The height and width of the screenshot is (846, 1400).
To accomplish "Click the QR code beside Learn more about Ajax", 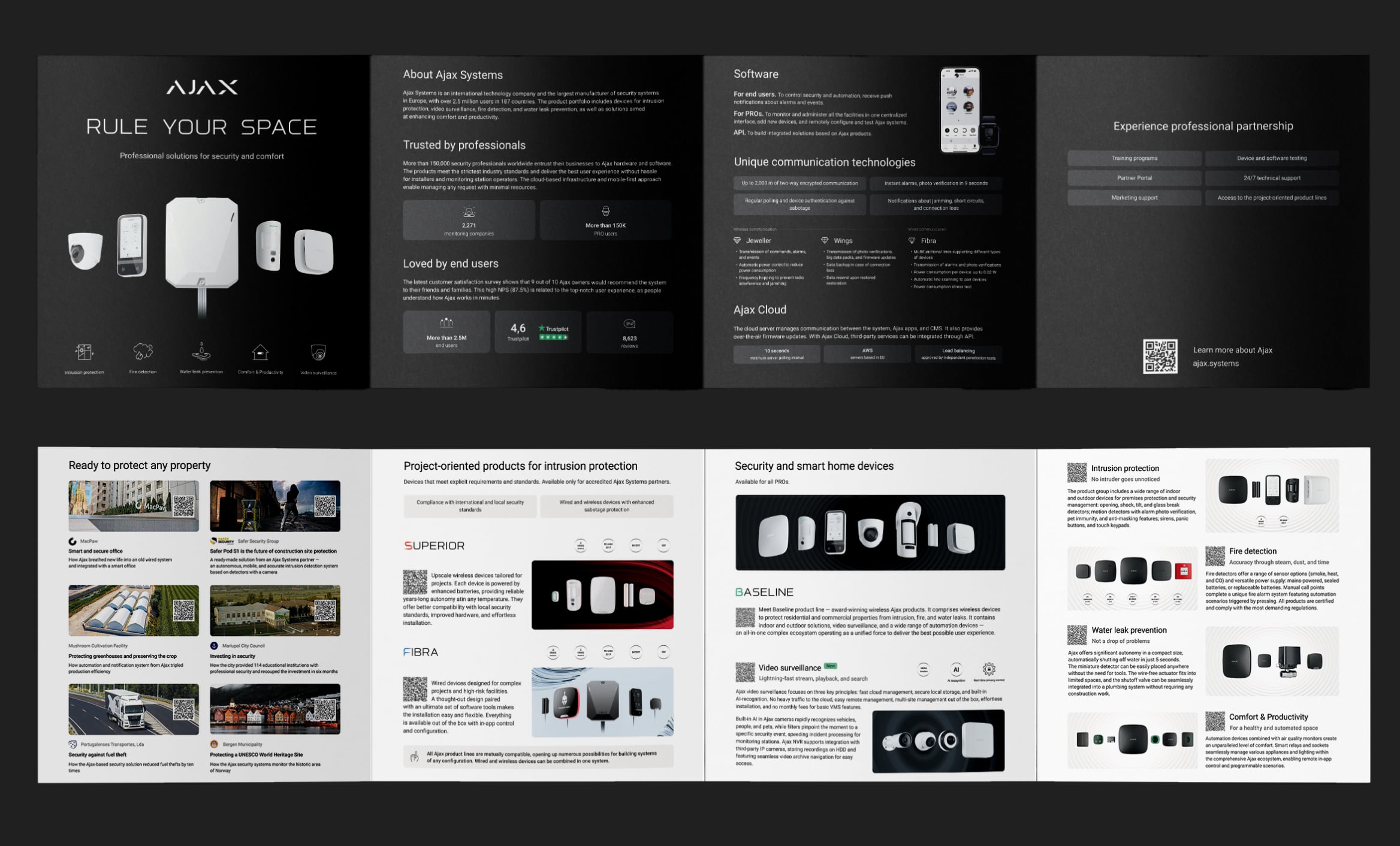I will 1160,356.
